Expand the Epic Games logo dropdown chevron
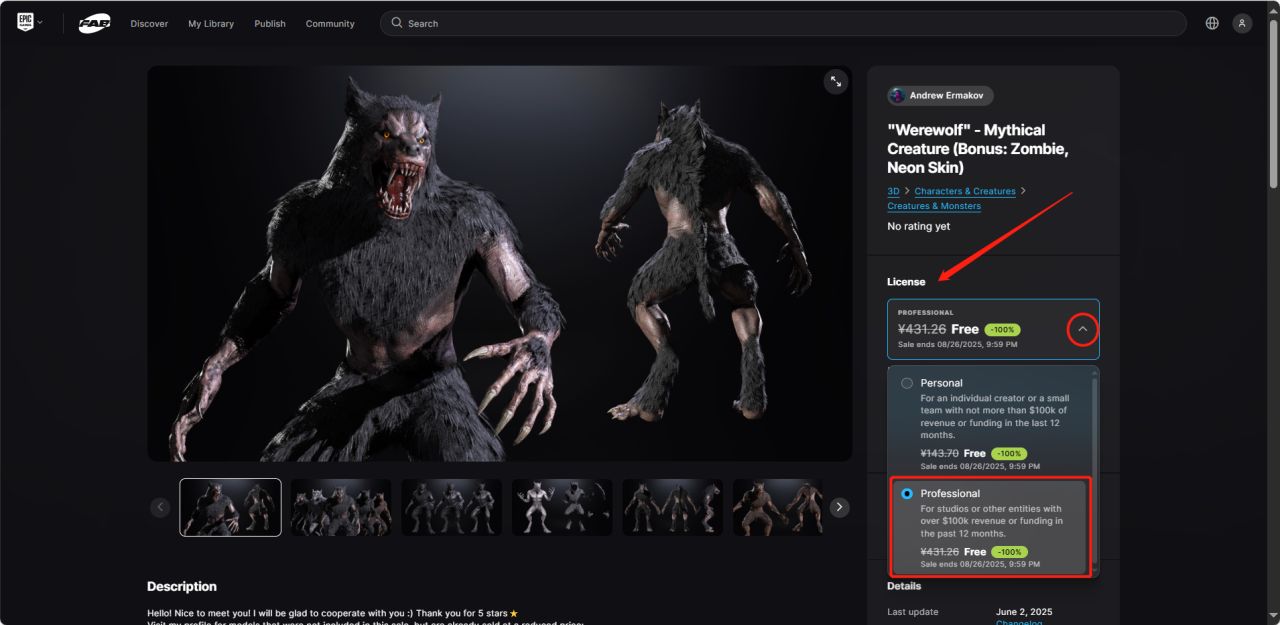The image size is (1280, 625). pyautogui.click(x=40, y=22)
